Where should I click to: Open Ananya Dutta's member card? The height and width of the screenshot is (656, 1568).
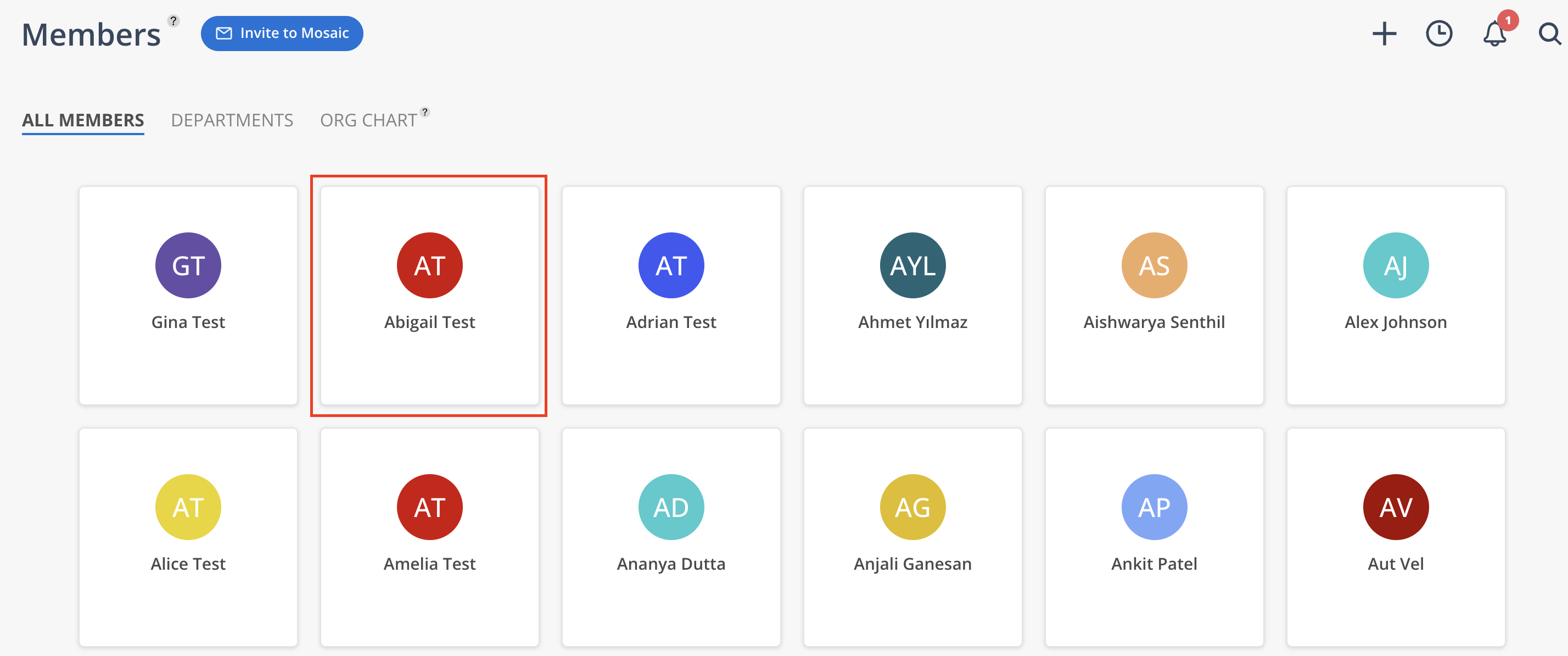point(671,536)
